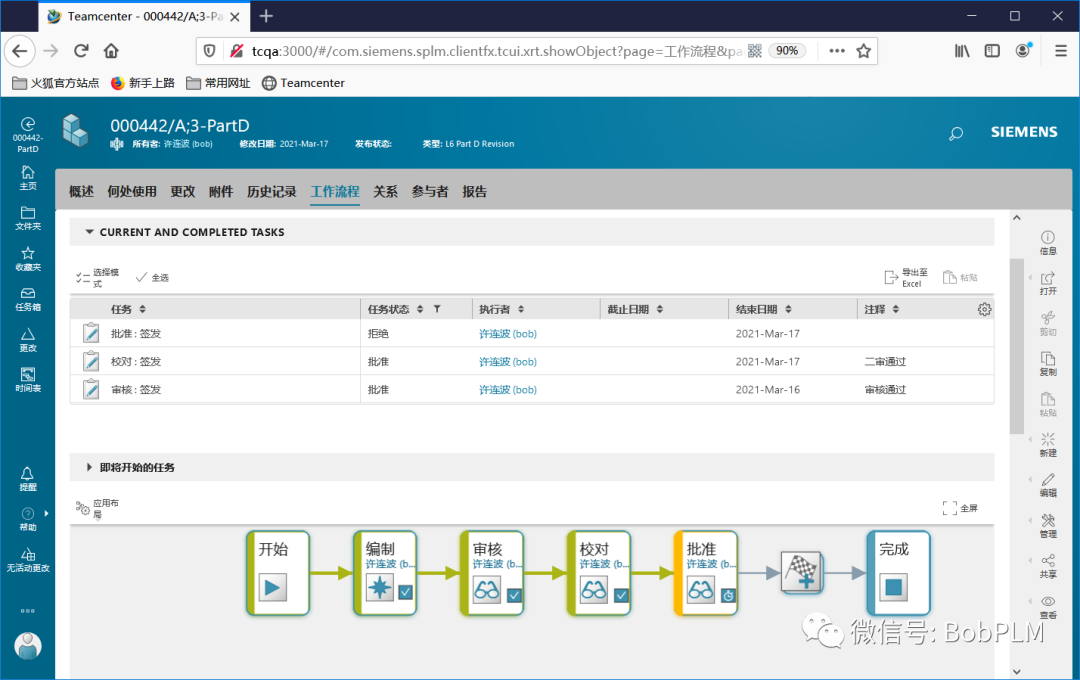
Task: Click the Siemens header search magnifier
Action: click(x=956, y=134)
